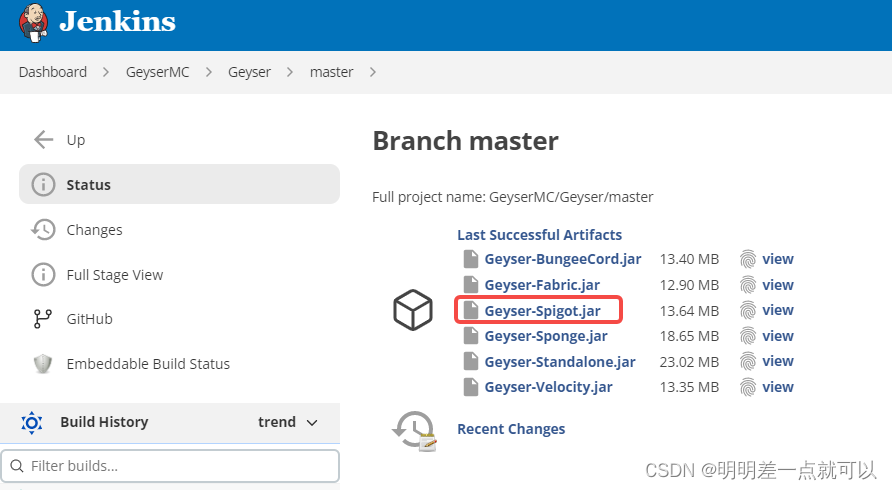Focus the Filter builds input field
The width and height of the screenshot is (892, 490).
[170, 466]
